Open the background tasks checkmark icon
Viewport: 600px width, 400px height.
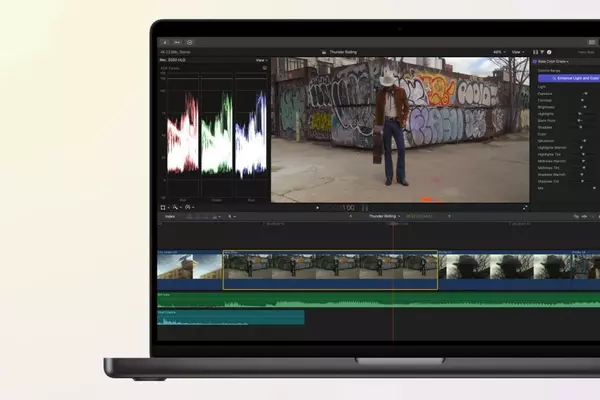pyautogui.click(x=189, y=42)
